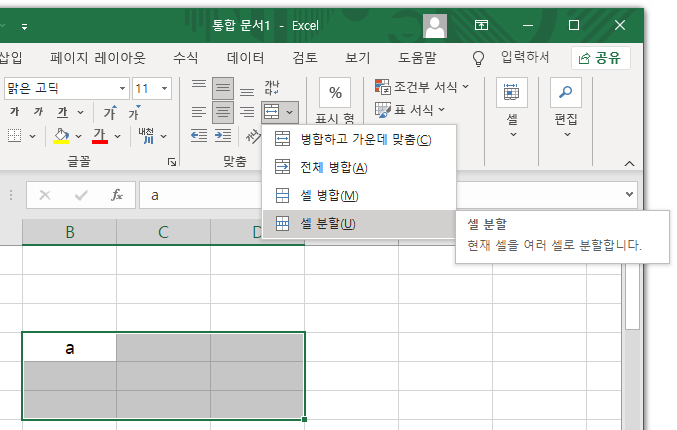Open fill color palette dropdown
This screenshot has height=430, width=677.
79,136
